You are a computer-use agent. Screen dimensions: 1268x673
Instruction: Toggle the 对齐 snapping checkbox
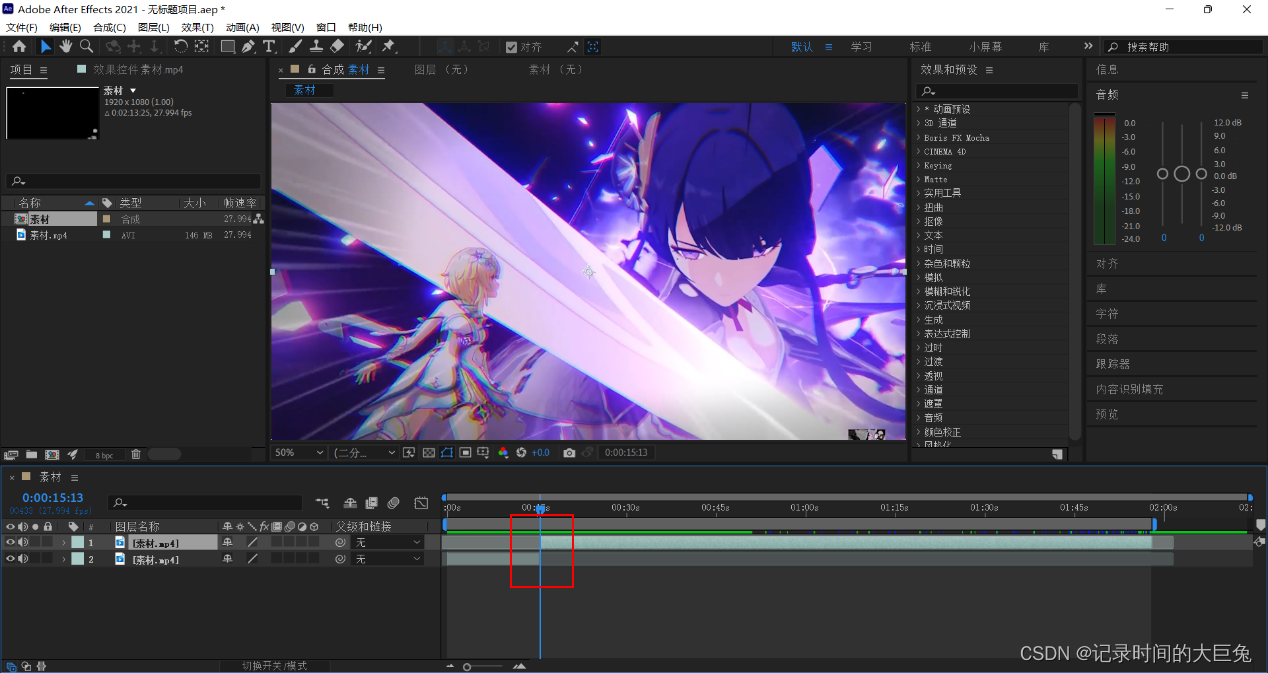(x=512, y=47)
